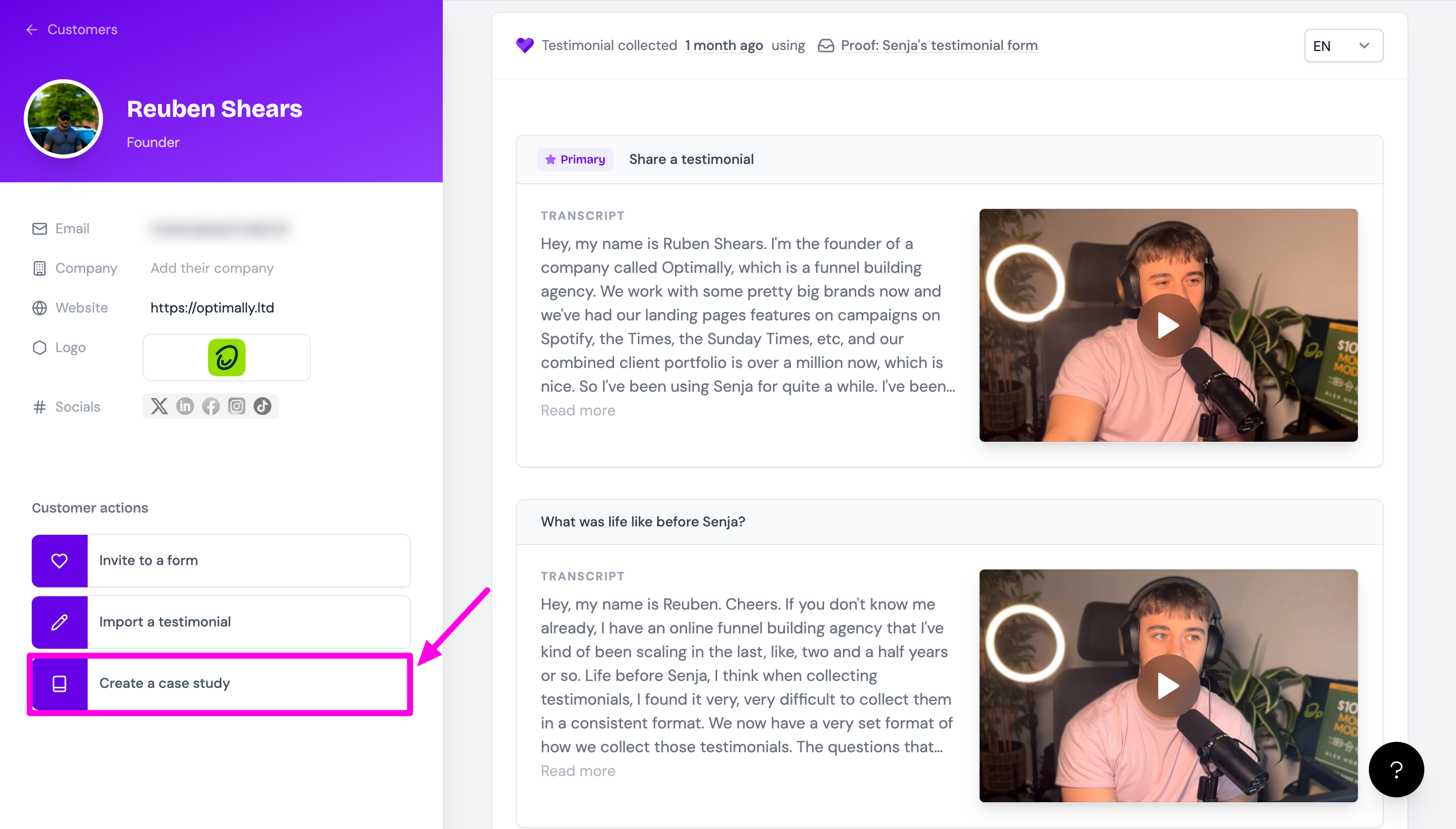Click Create a case study action
The height and width of the screenshot is (829, 1456).
pyautogui.click(x=221, y=683)
